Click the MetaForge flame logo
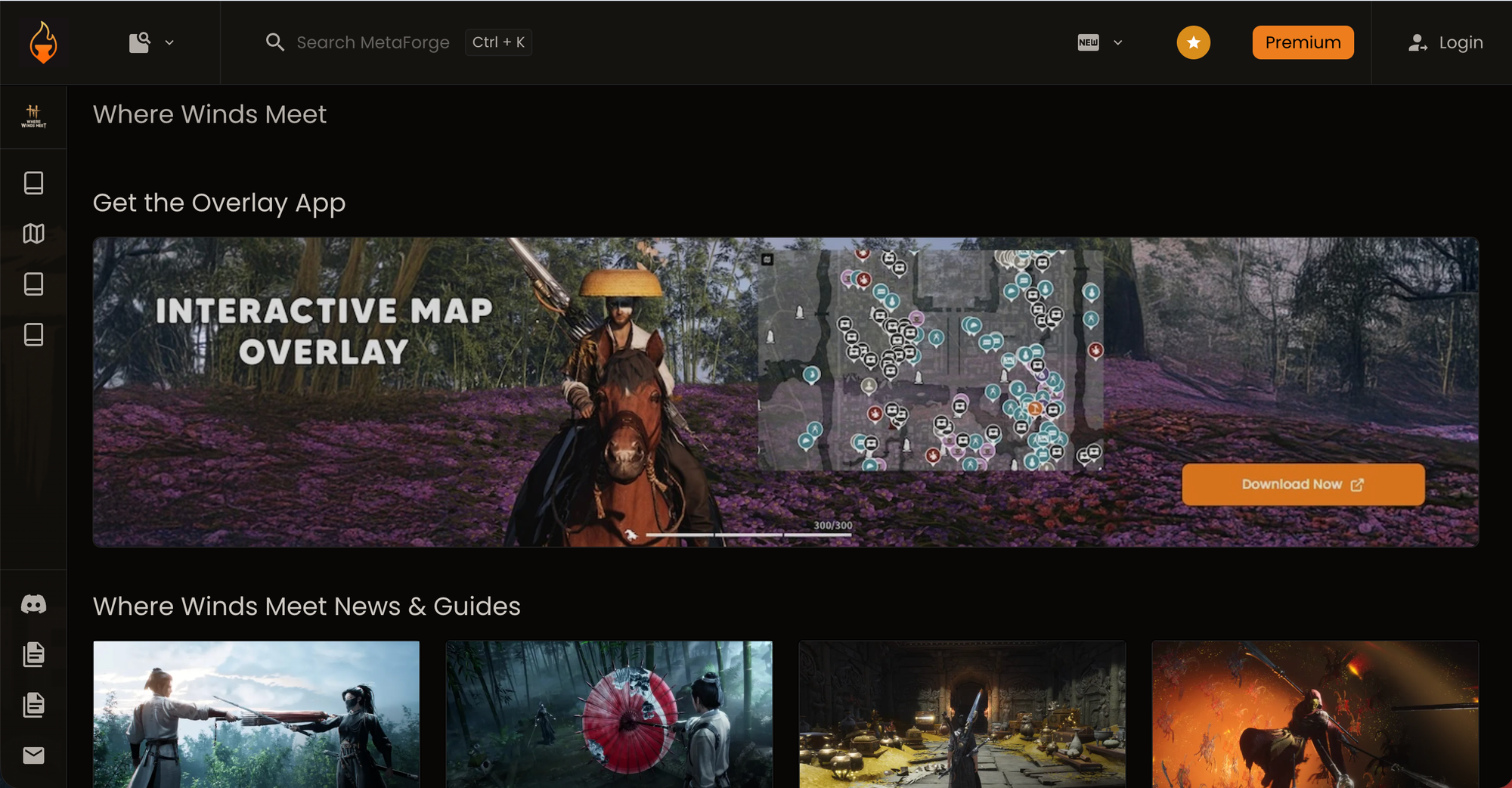Viewport: 1512px width, 788px height. (x=43, y=42)
